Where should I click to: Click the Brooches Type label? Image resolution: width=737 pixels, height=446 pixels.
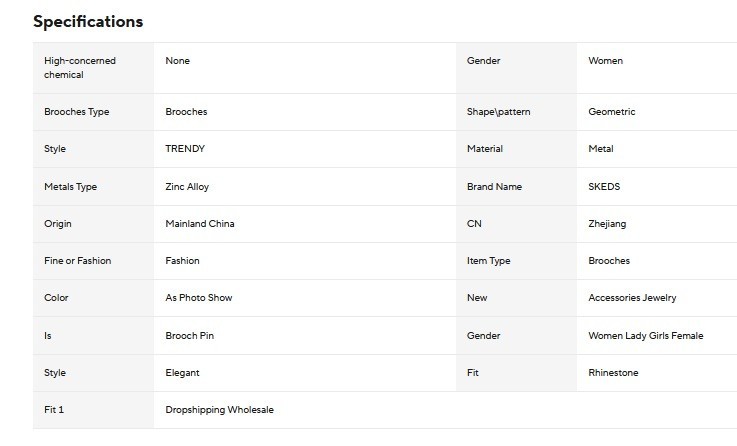click(77, 112)
